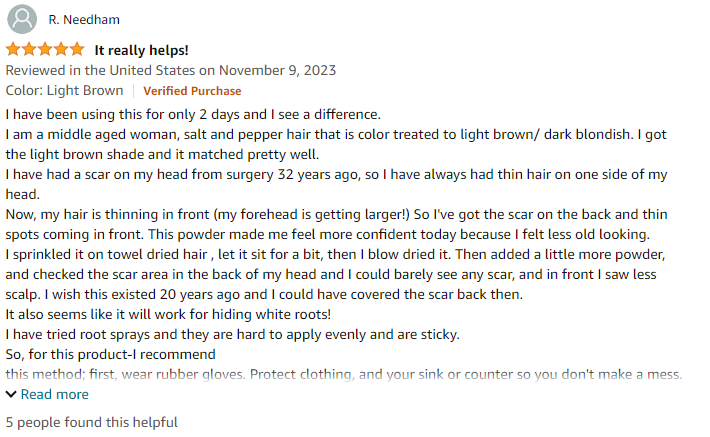The width and height of the screenshot is (710, 437).
Task: Click the Verified Purchase label
Action: tap(192, 91)
